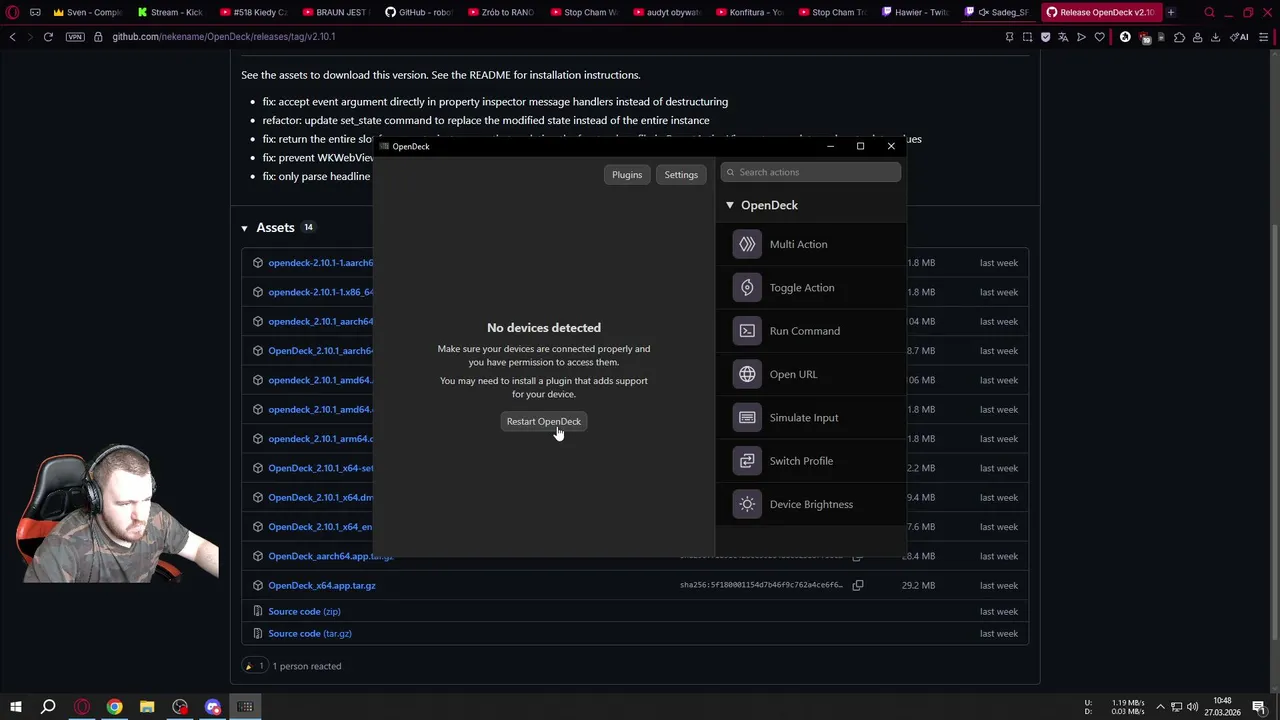Open browser downloads icon
The image size is (1280, 720).
click(x=1215, y=37)
